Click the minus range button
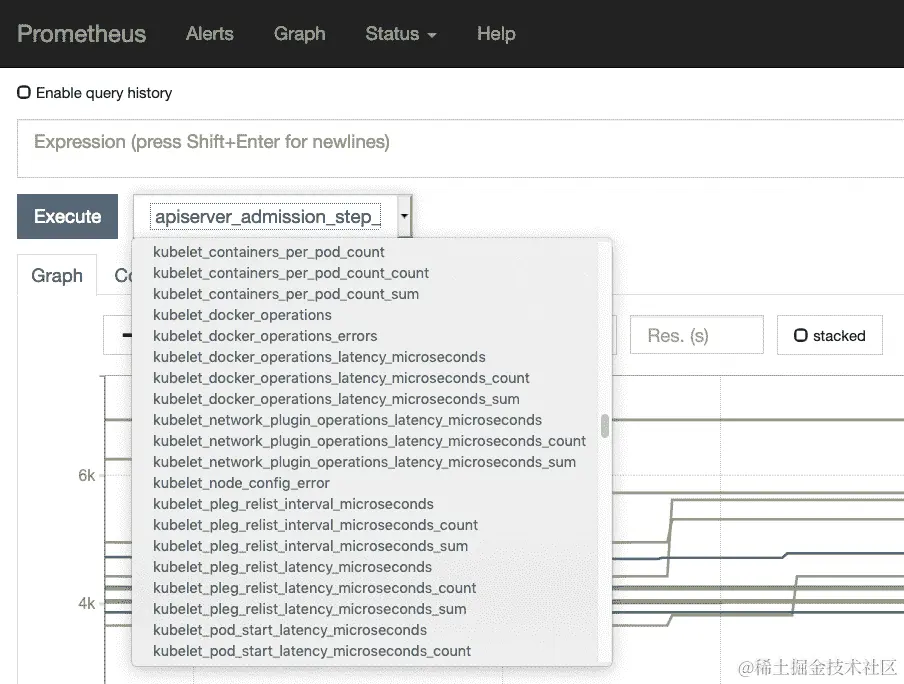The width and height of the screenshot is (904, 684). pyautogui.click(x=119, y=335)
